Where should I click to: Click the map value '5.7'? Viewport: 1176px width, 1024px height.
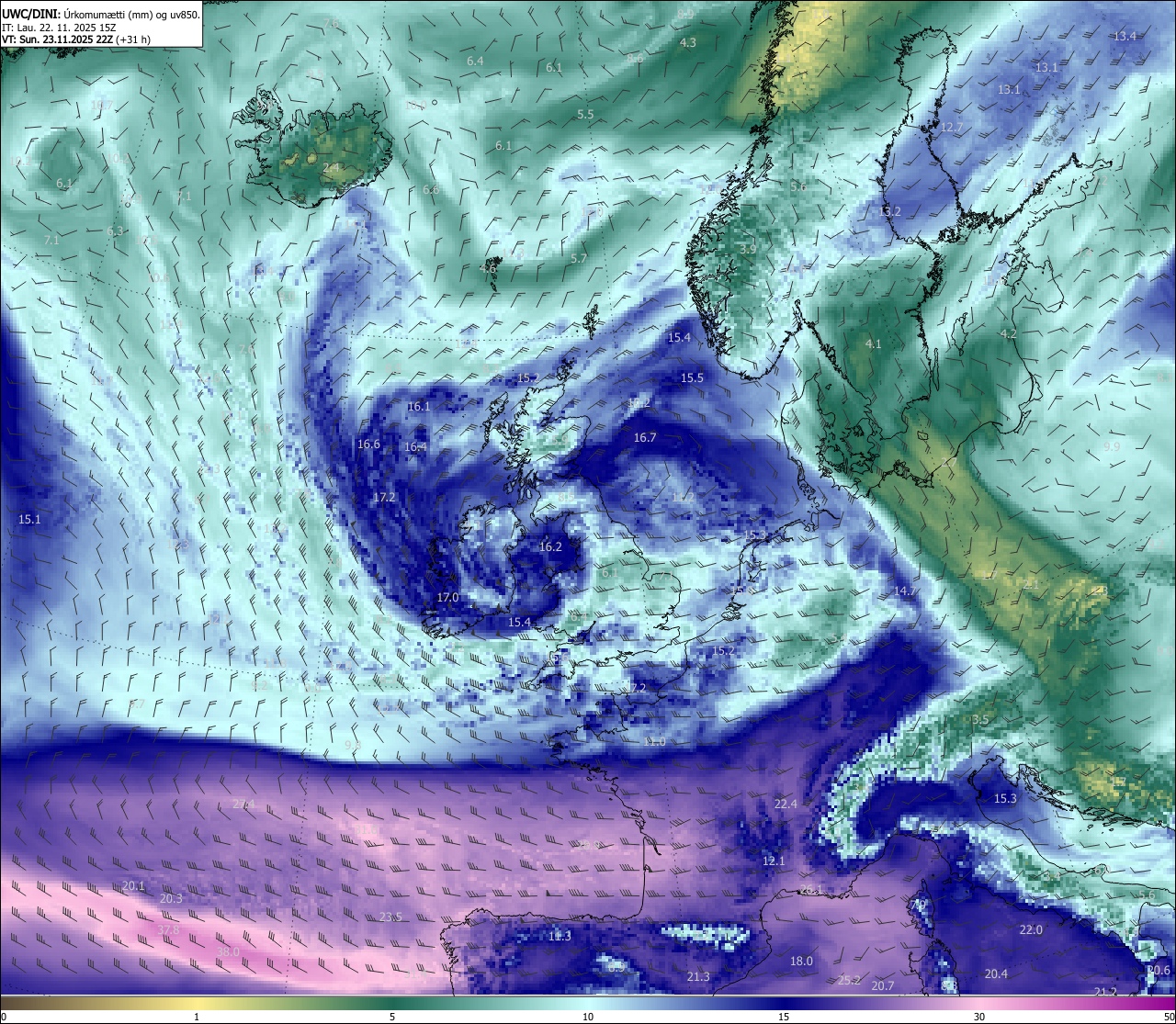point(578,258)
